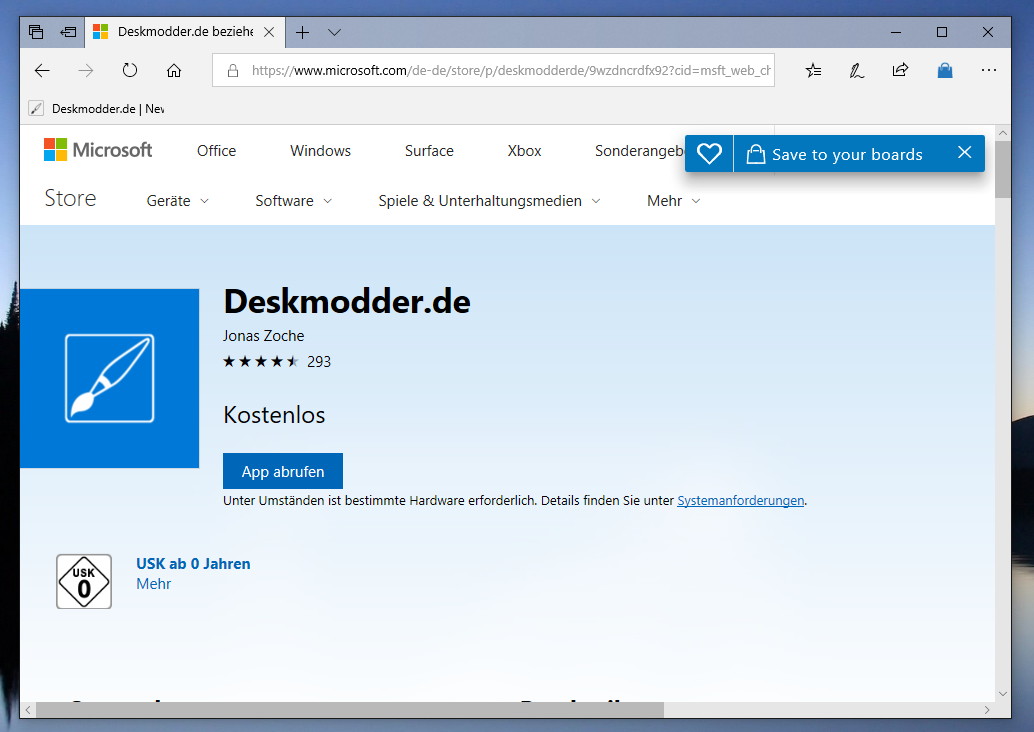
Task: Add notes with the pen icon
Action: 857,70
